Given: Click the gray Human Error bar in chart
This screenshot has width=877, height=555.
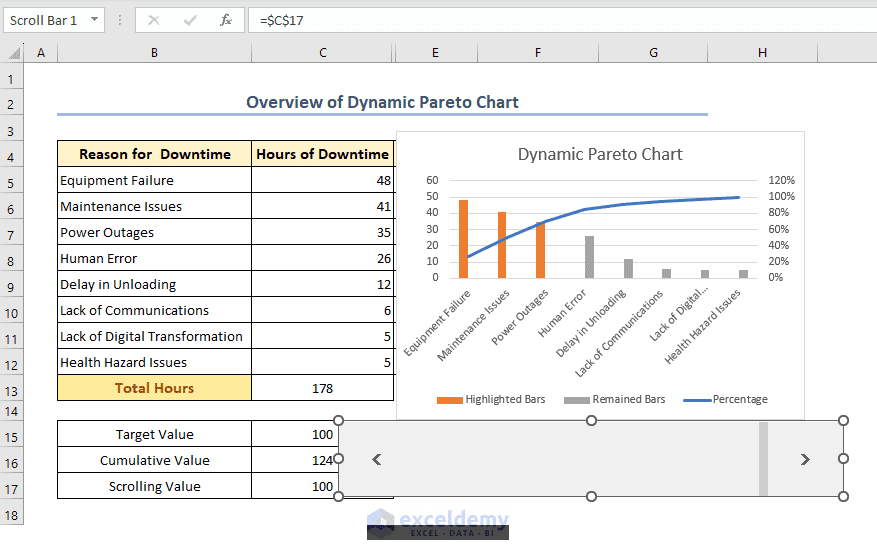Looking at the screenshot, I should [x=590, y=257].
